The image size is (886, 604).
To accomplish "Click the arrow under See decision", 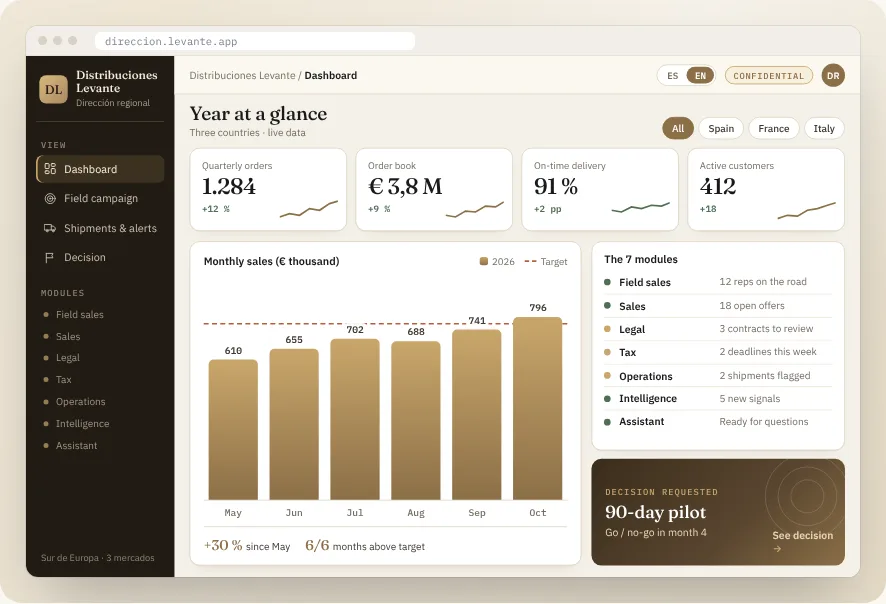I will 778,549.
